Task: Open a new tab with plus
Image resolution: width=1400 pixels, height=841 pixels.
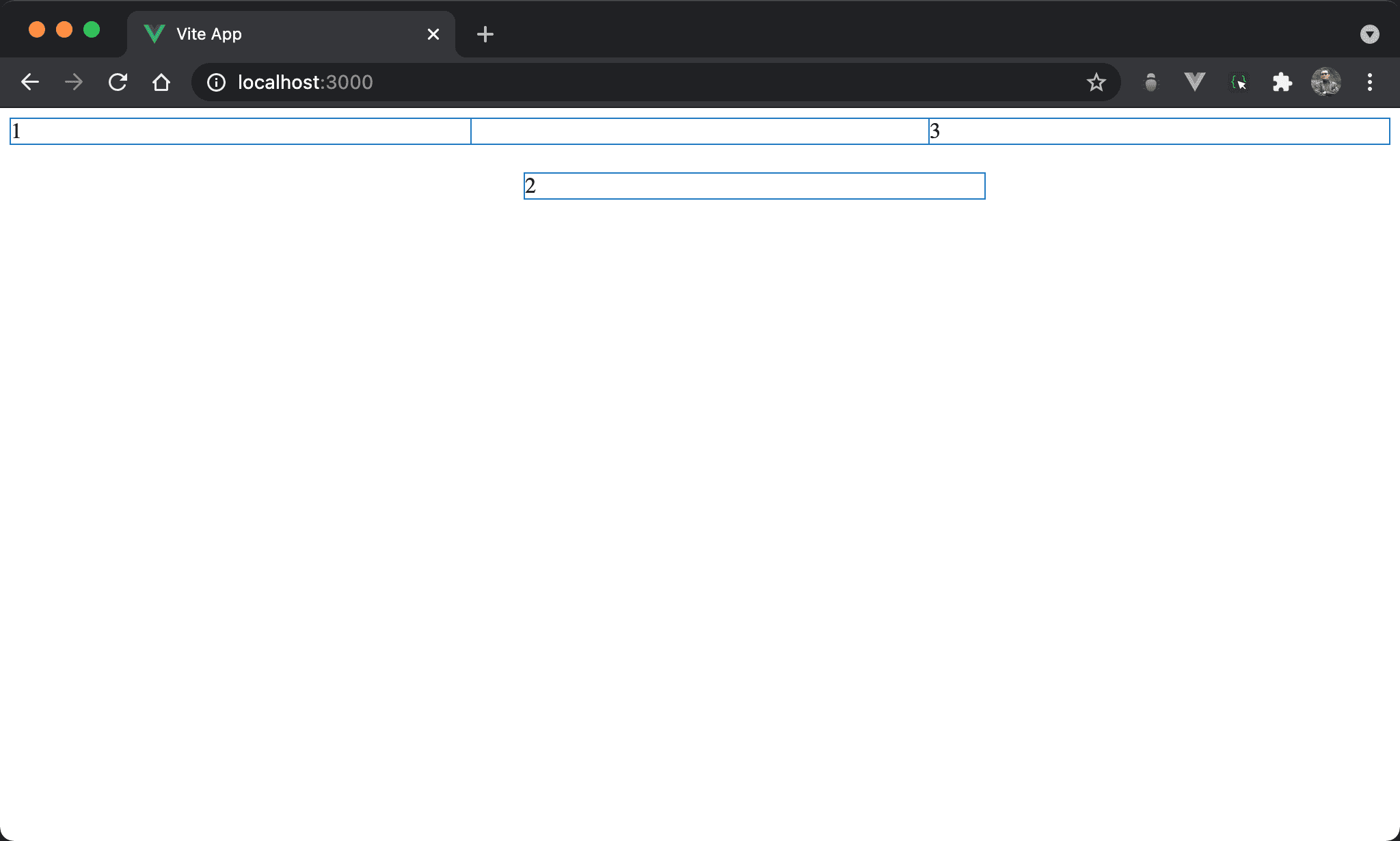Action: coord(485,34)
